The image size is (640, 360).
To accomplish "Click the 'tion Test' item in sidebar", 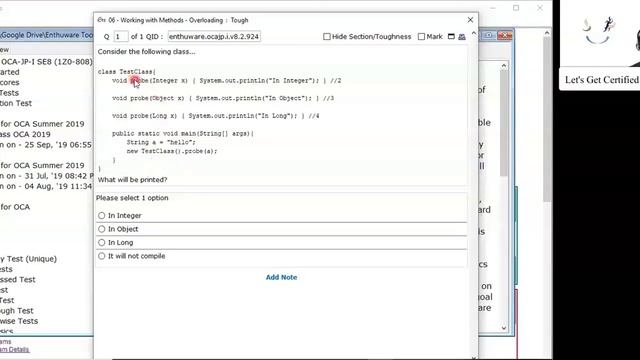I will 16,103.
